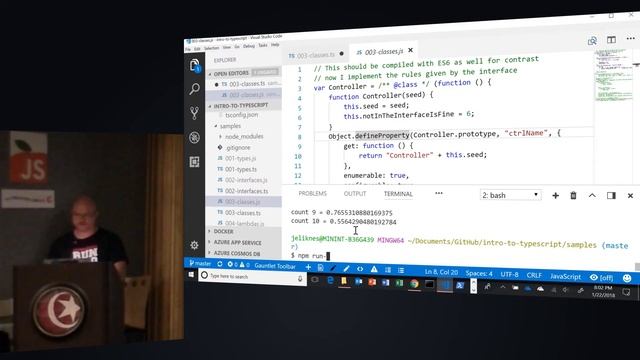Click the Gauntlet Toolbar warning triangle icon
This screenshot has width=640, height=360.
(374, 269)
